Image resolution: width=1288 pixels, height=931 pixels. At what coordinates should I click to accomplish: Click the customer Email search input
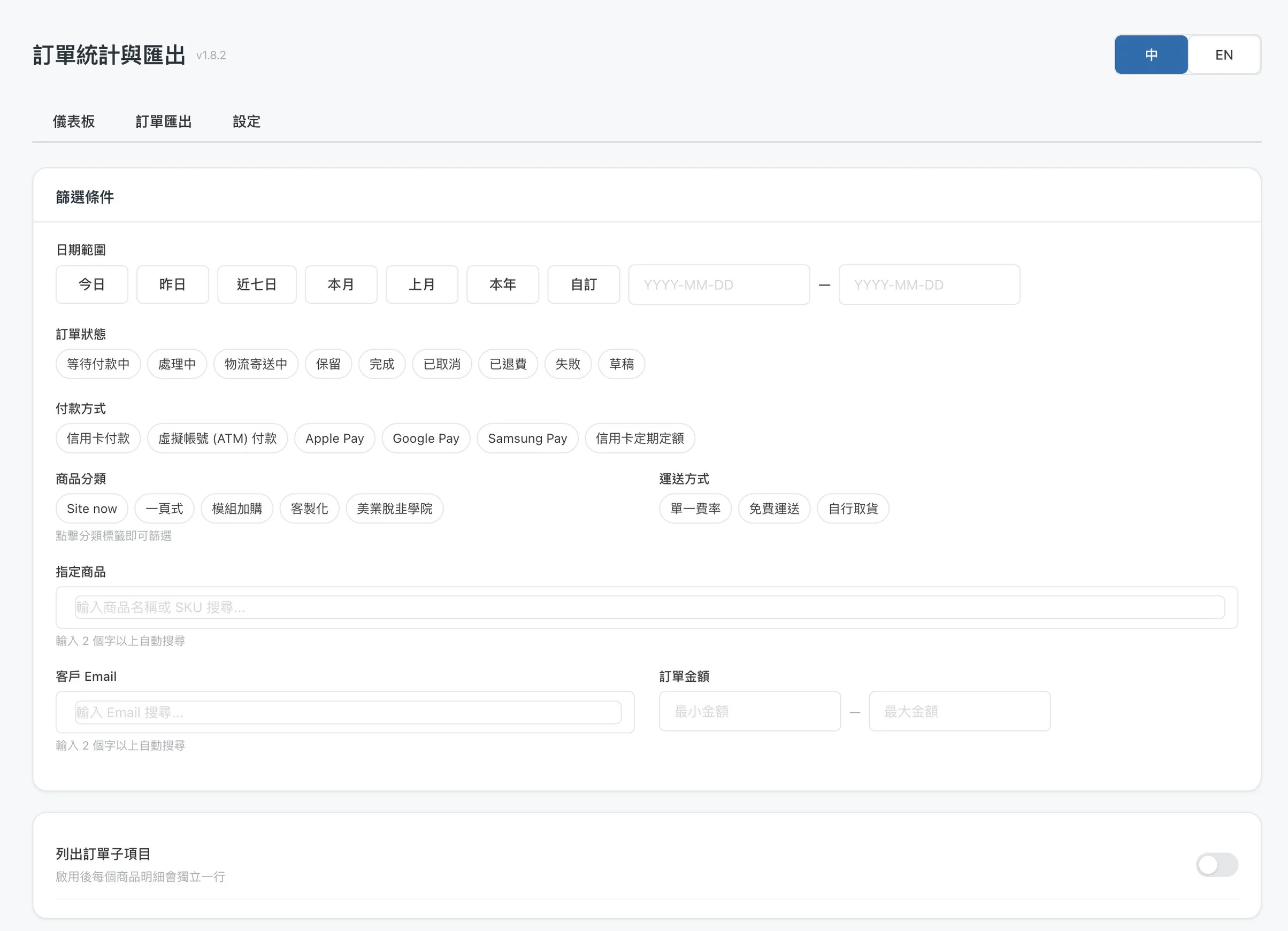pyautogui.click(x=348, y=712)
